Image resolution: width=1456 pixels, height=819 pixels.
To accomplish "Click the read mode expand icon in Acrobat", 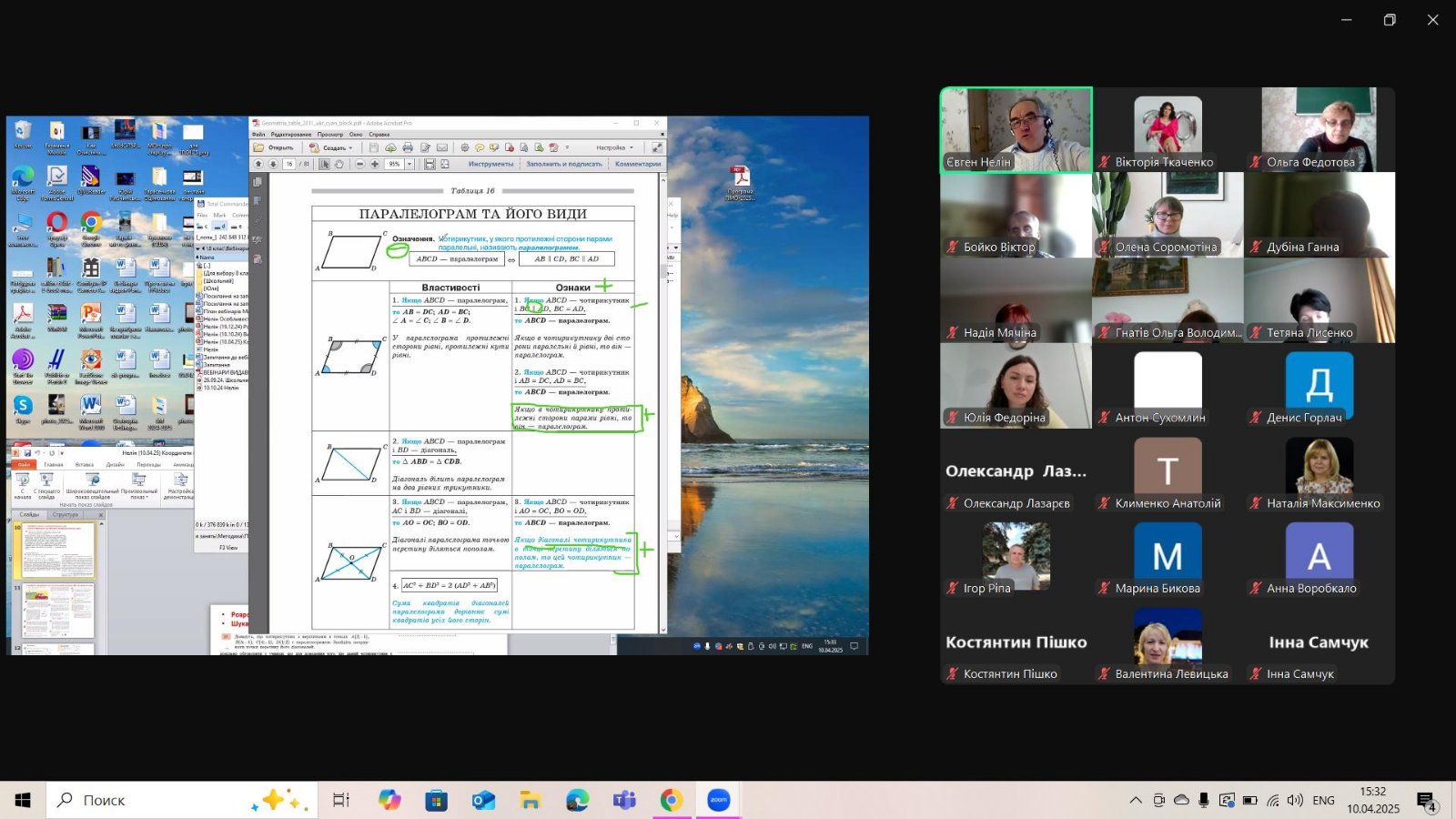I will click(657, 147).
